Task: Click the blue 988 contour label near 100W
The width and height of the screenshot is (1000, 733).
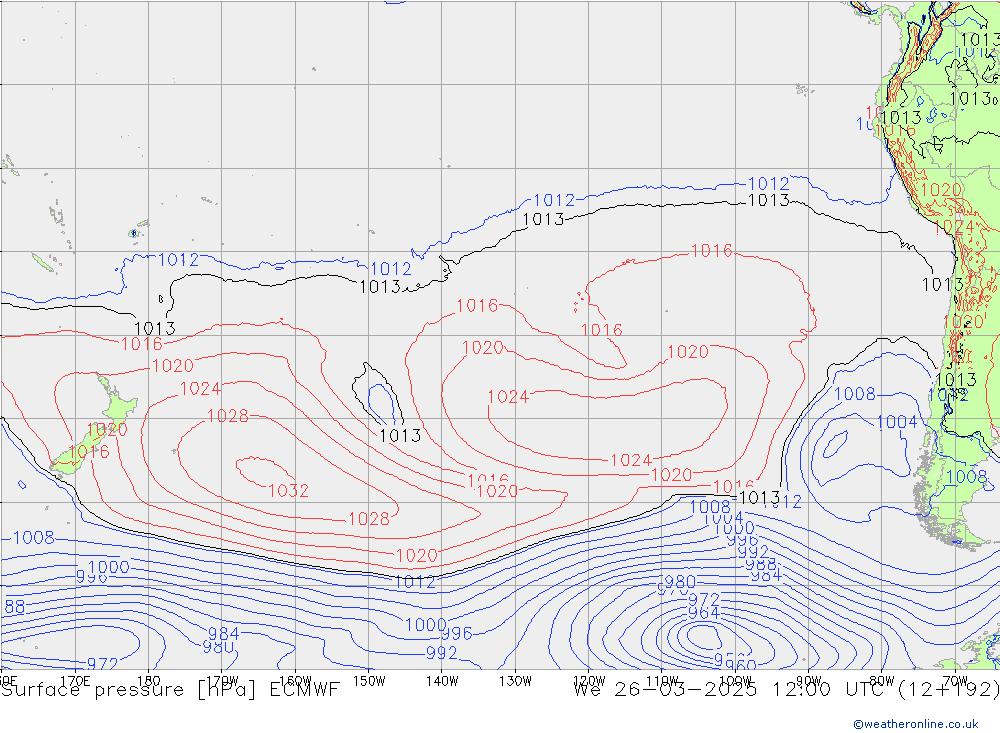Action: tap(760, 565)
